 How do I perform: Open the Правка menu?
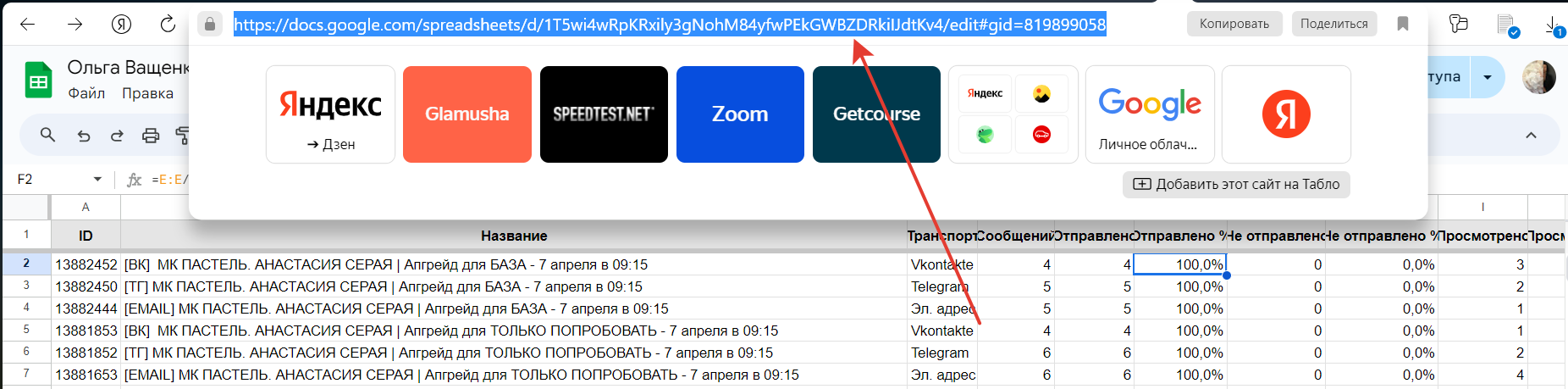pos(147,93)
